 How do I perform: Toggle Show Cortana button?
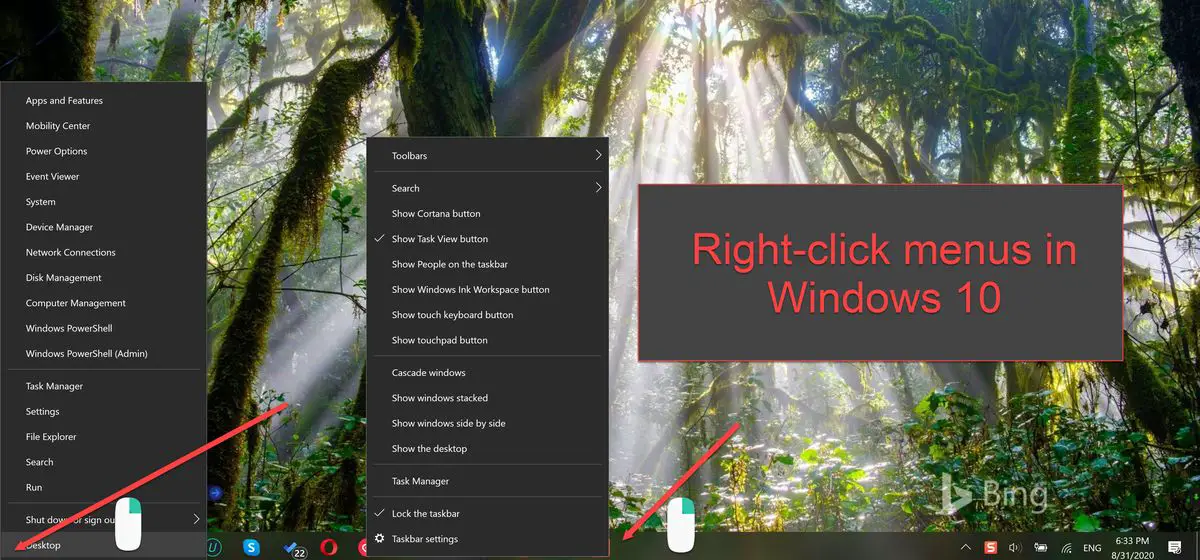[487, 213]
